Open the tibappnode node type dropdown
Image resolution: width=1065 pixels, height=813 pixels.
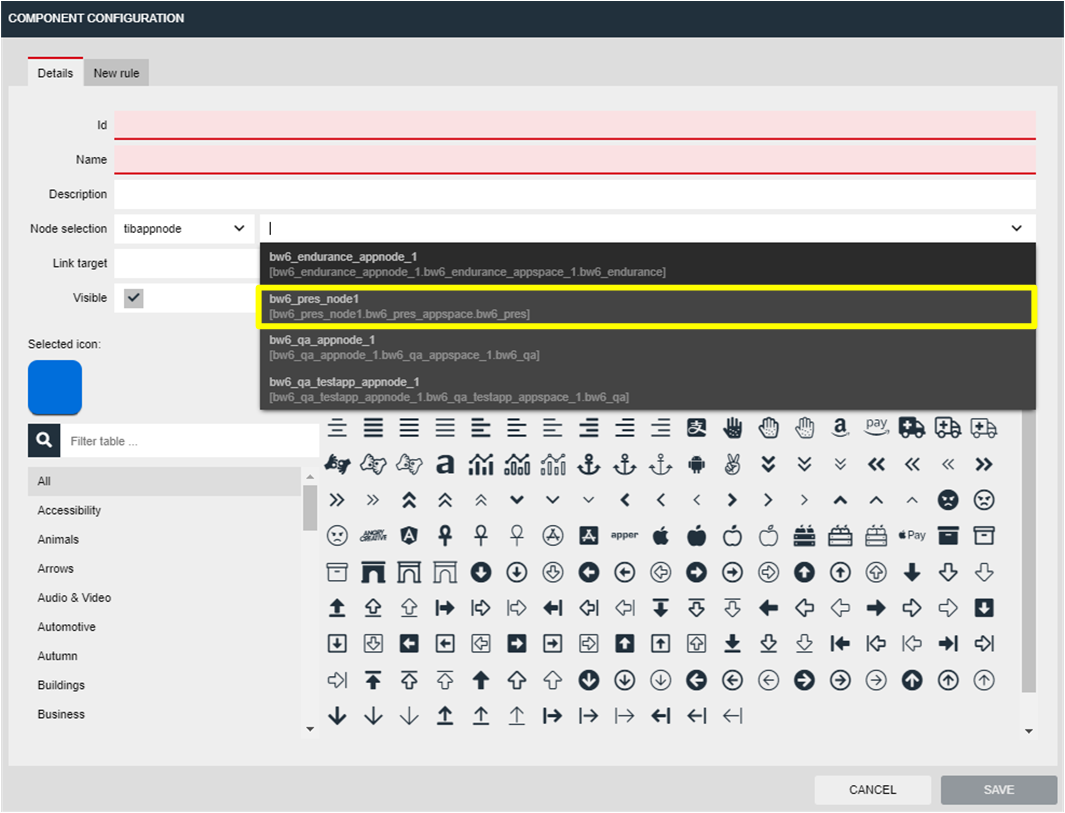(x=184, y=228)
